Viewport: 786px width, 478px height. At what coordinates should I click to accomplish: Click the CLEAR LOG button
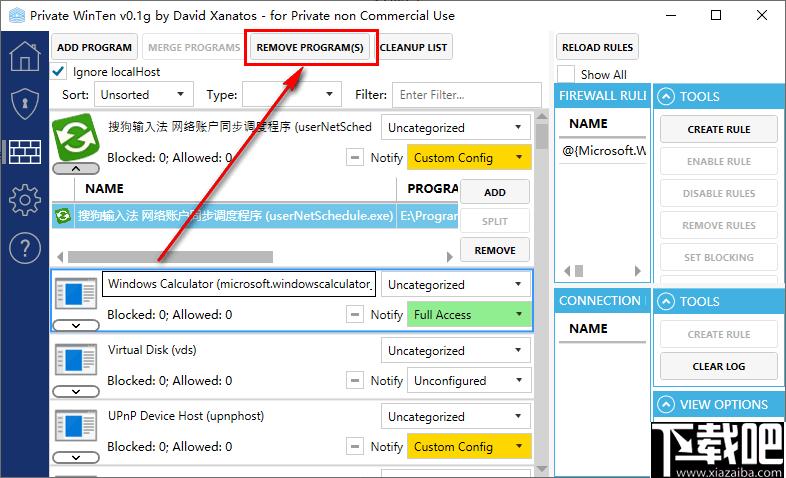click(x=718, y=366)
